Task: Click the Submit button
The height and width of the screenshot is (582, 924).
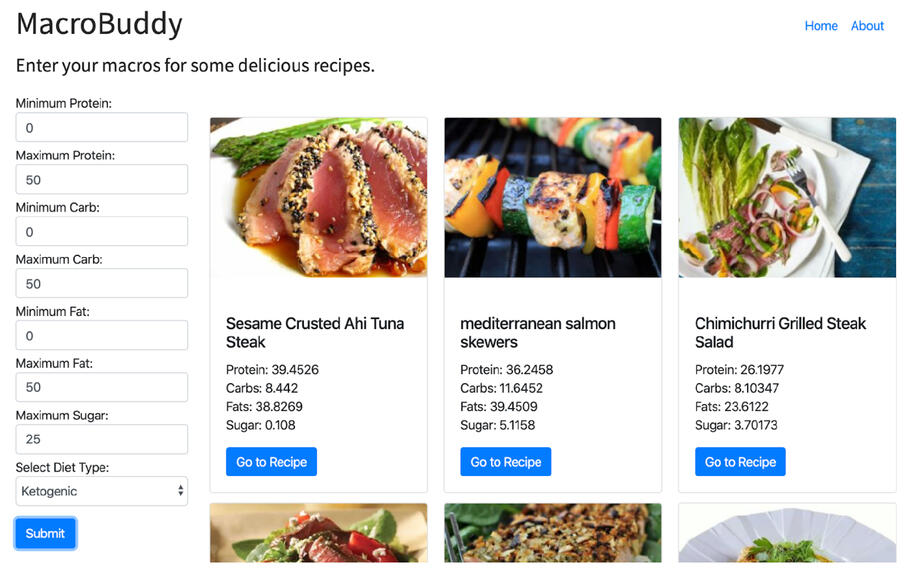Action: 45,533
